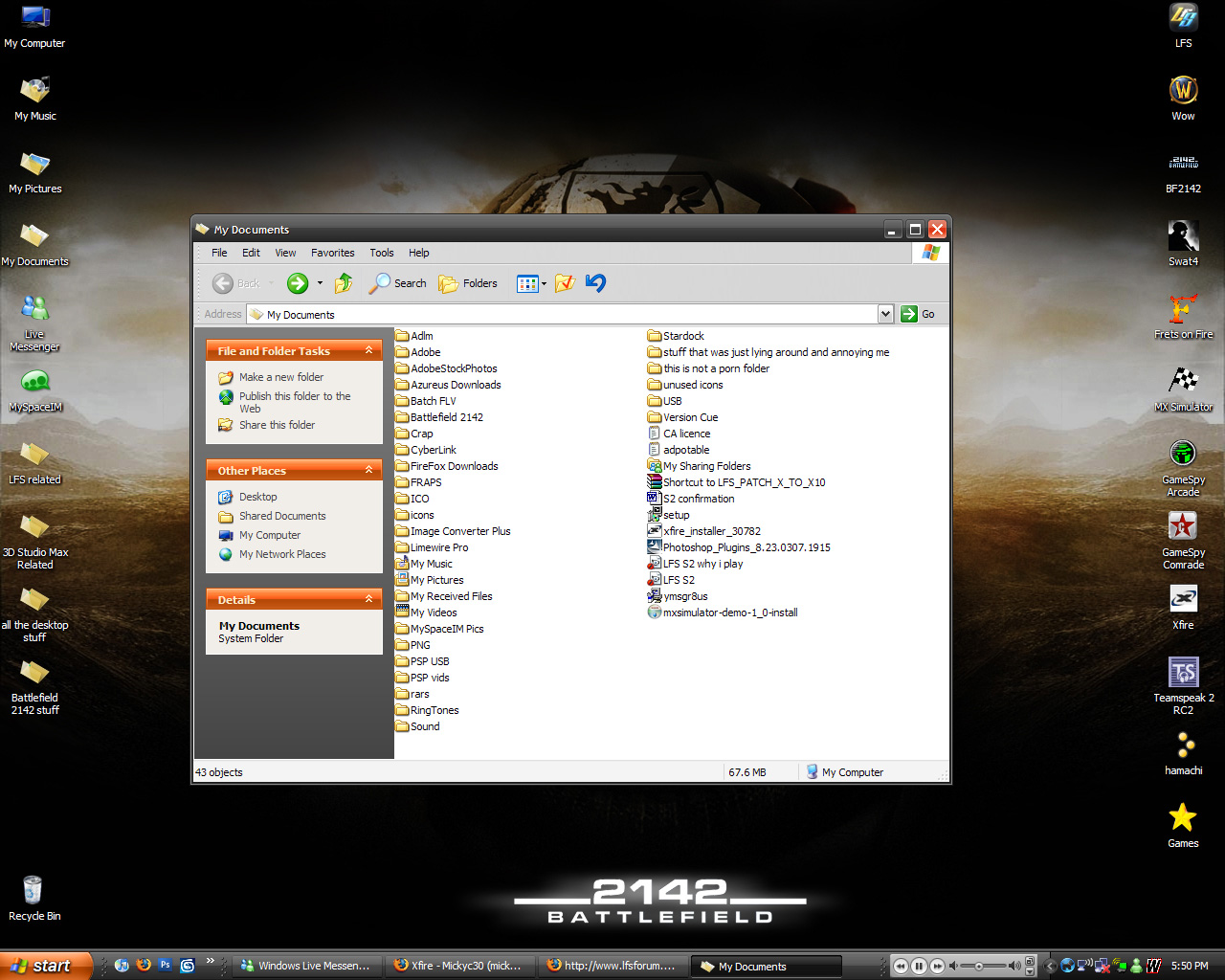
Task: Pause playback in taskbar media player
Action: click(919, 966)
